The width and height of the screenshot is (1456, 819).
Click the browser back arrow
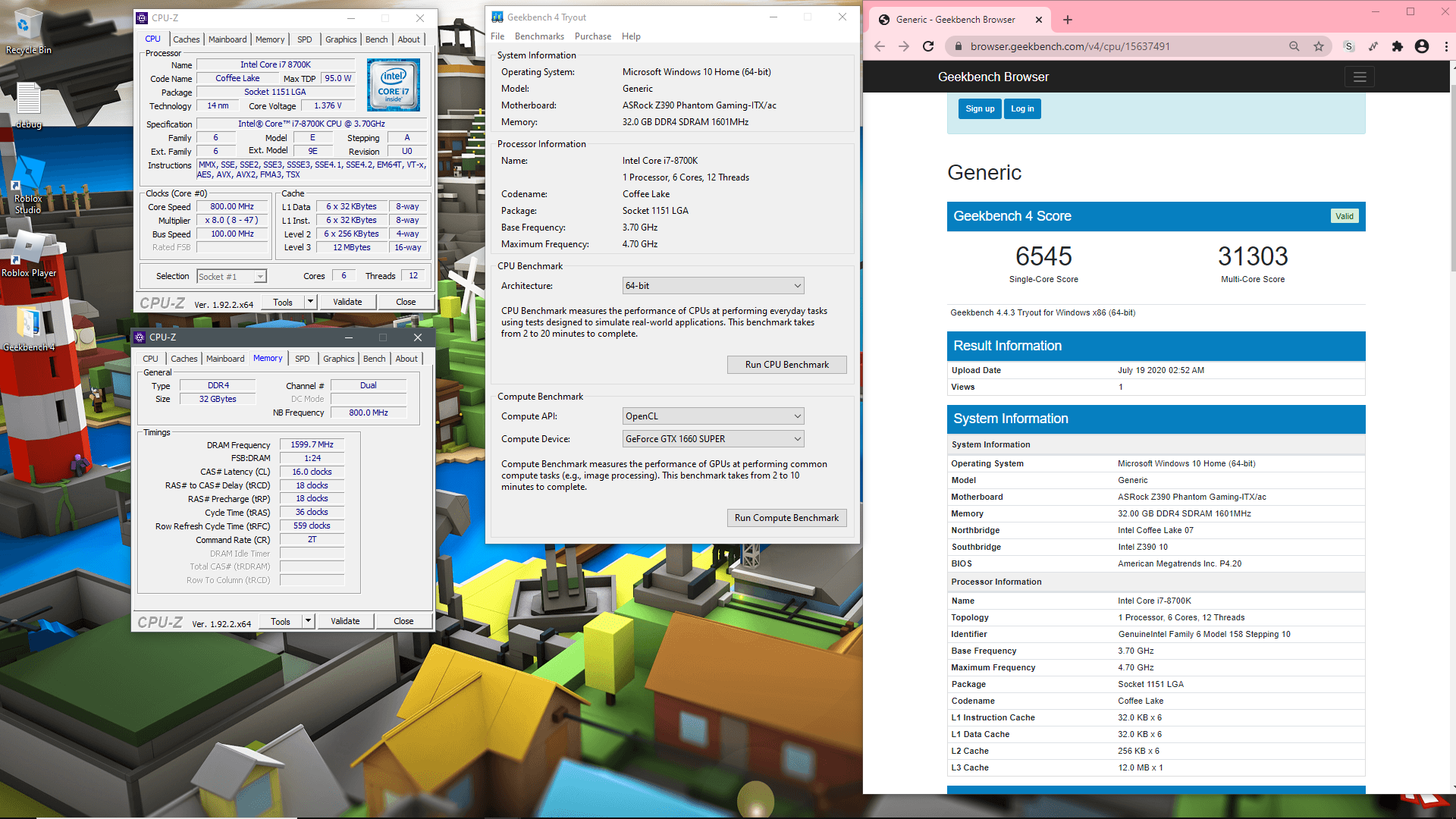pyautogui.click(x=880, y=46)
